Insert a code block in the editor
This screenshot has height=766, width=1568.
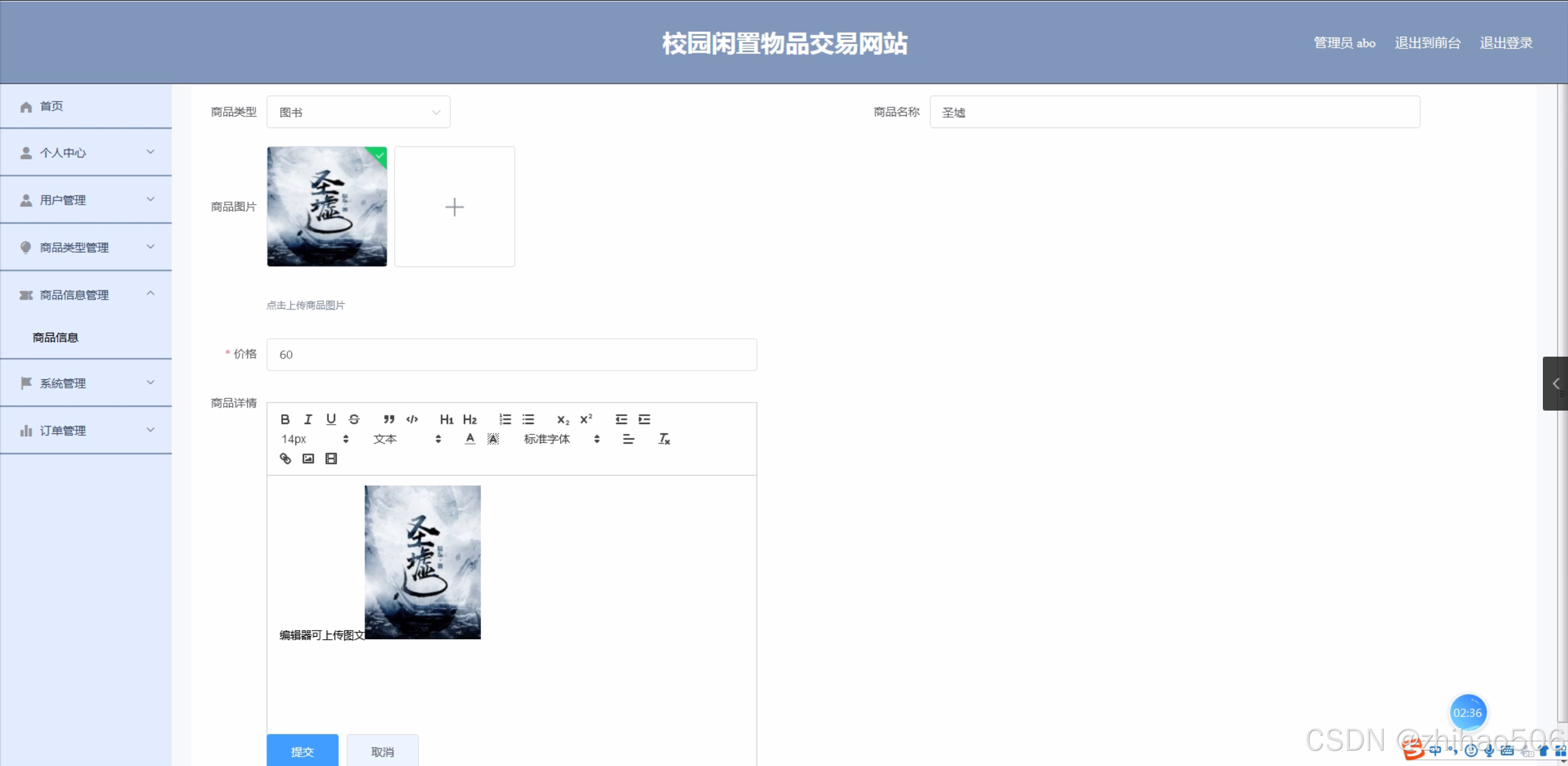pyautogui.click(x=412, y=419)
